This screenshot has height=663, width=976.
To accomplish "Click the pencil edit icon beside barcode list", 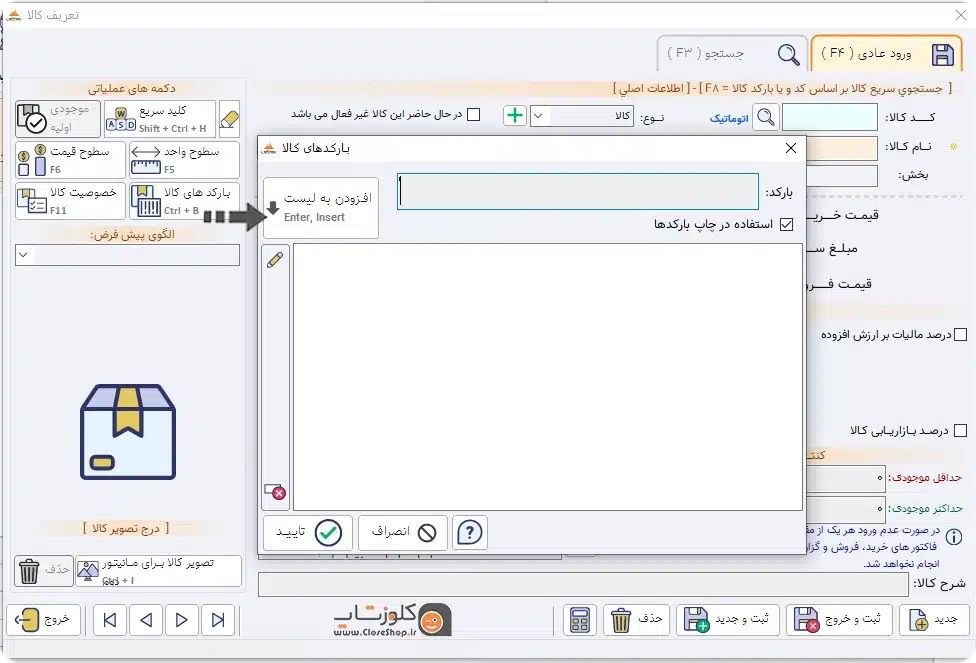I will point(275,260).
